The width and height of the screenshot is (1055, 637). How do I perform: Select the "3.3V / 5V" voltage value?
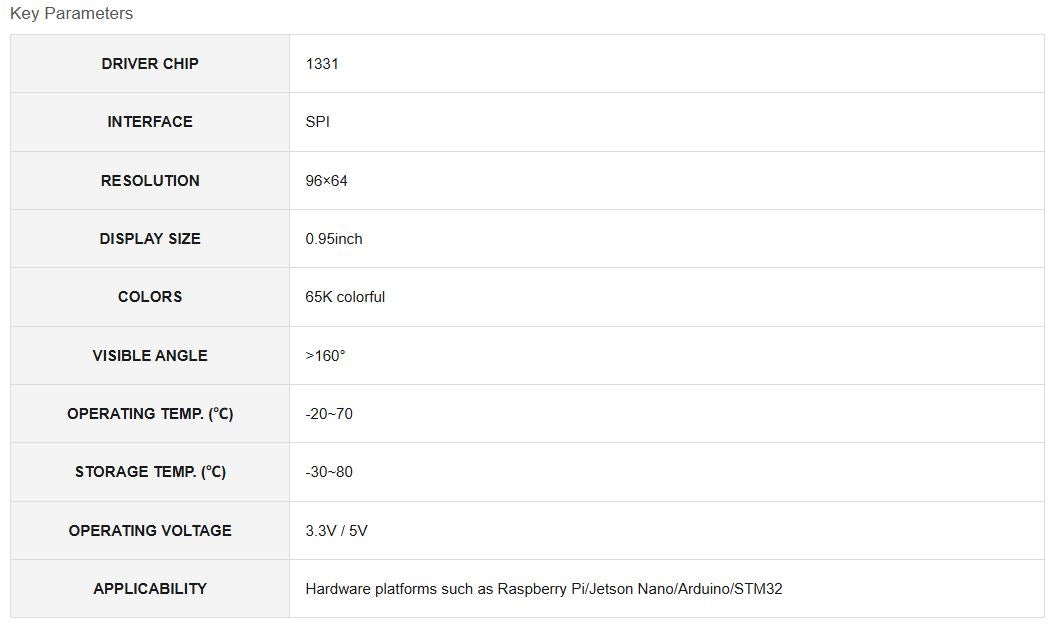pyautogui.click(x=336, y=531)
